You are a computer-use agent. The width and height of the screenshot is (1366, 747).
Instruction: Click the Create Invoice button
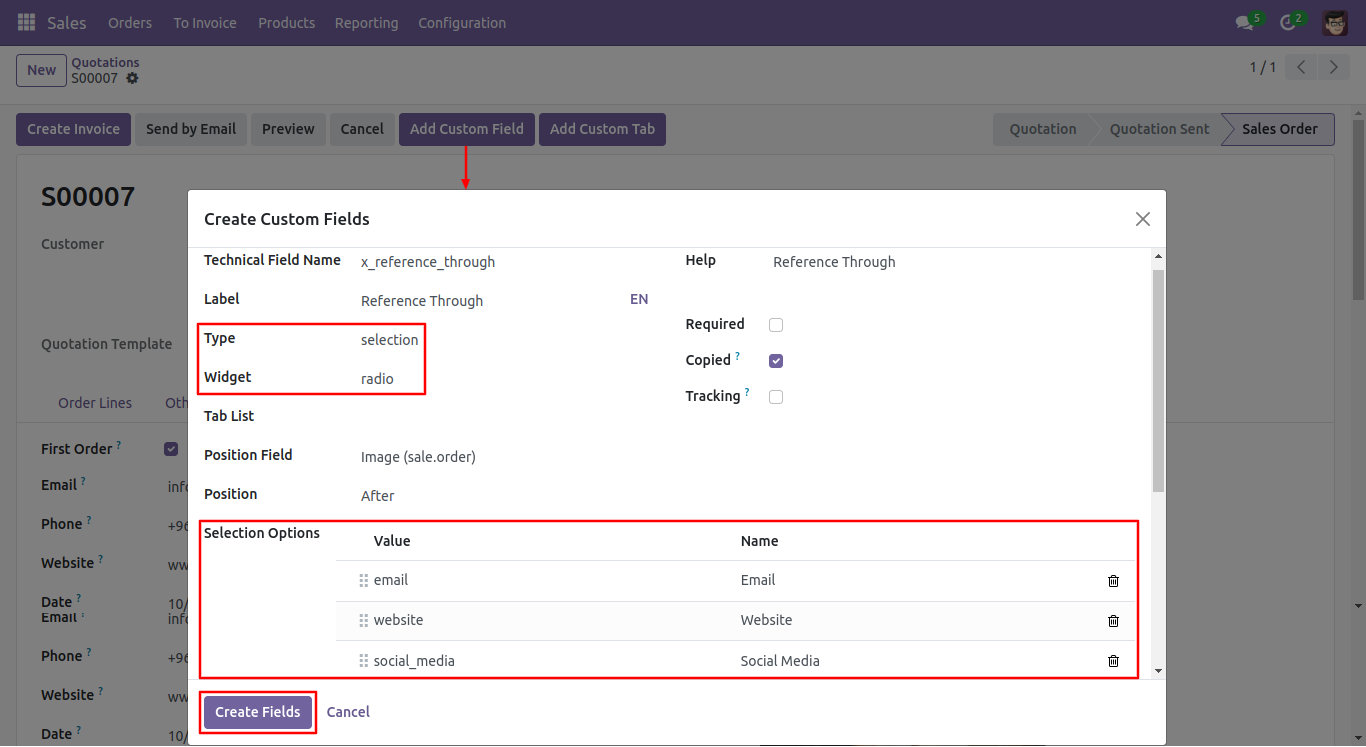pyautogui.click(x=73, y=129)
